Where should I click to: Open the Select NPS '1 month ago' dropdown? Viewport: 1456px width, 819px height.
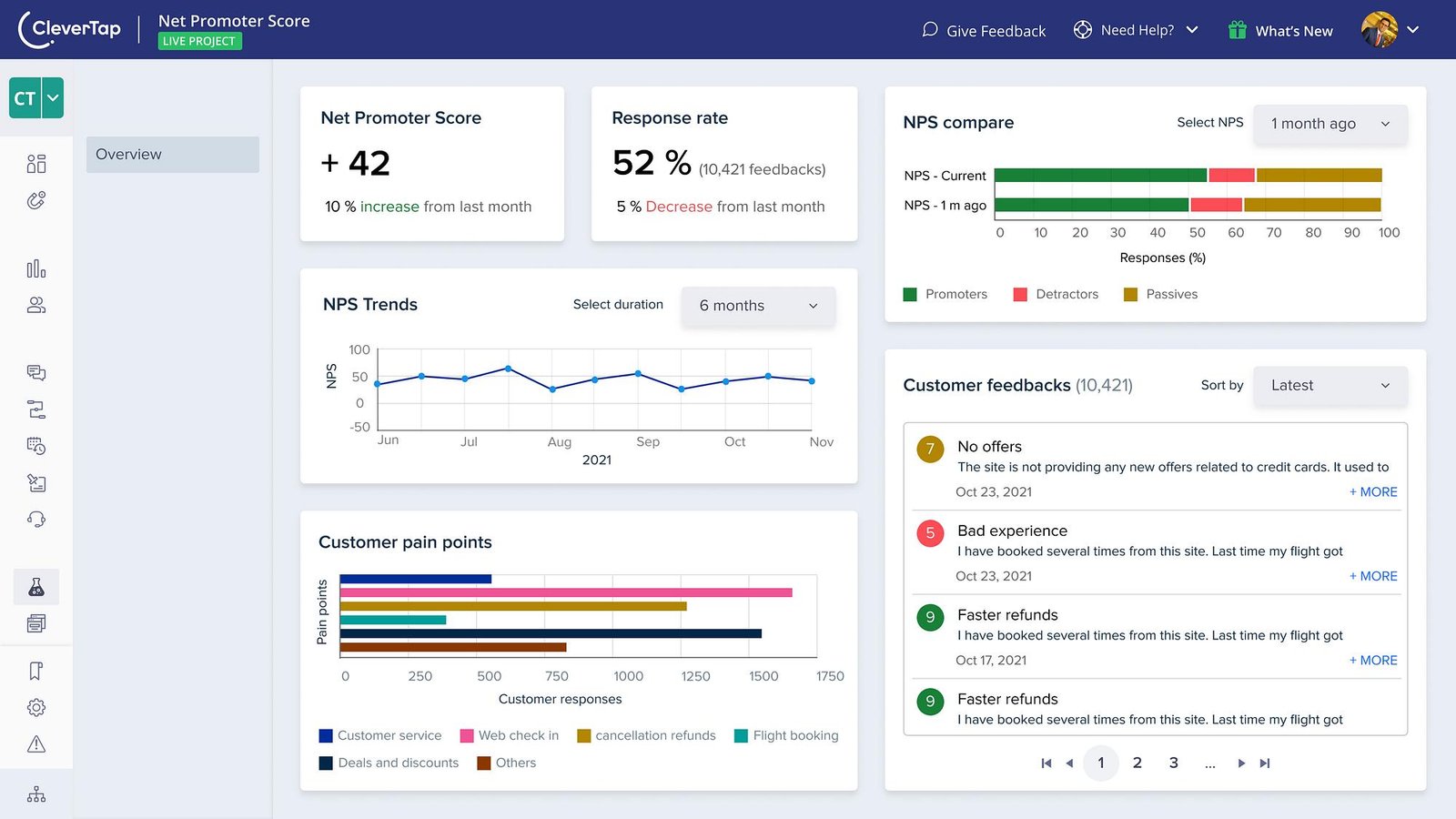point(1330,124)
